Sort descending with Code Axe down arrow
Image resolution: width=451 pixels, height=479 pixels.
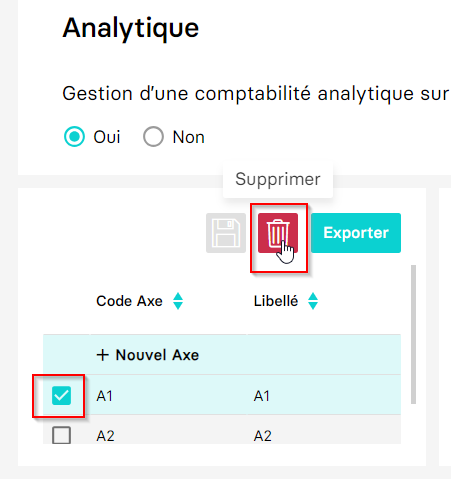(178, 306)
